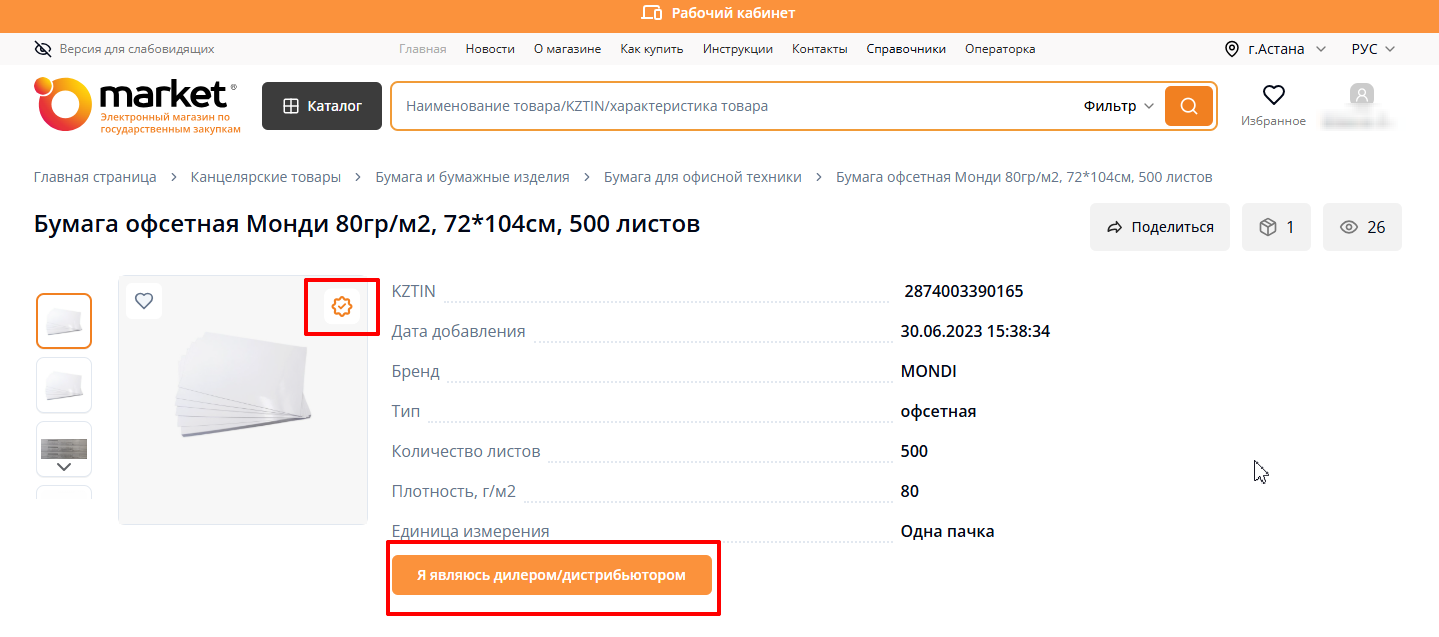This screenshot has height=637, width=1439.
Task: Go to Главная страница breadcrumb
Action: [x=95, y=177]
